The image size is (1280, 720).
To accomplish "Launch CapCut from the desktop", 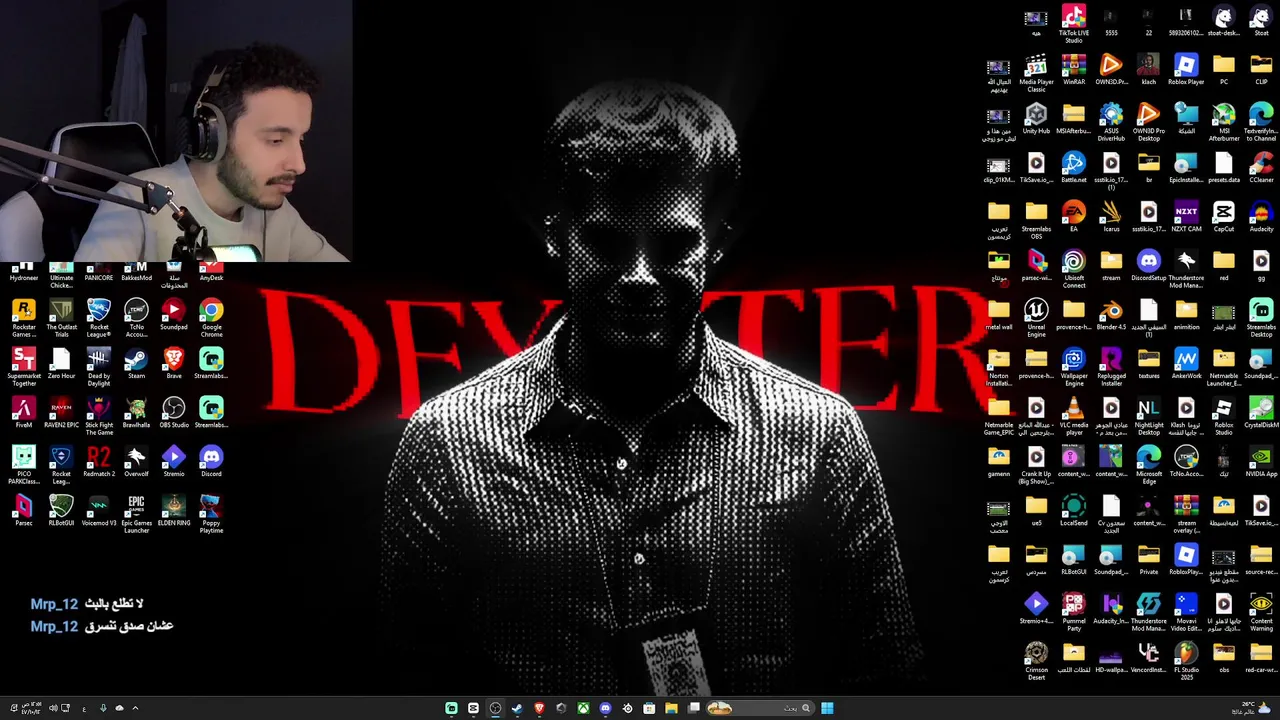I will (1224, 216).
